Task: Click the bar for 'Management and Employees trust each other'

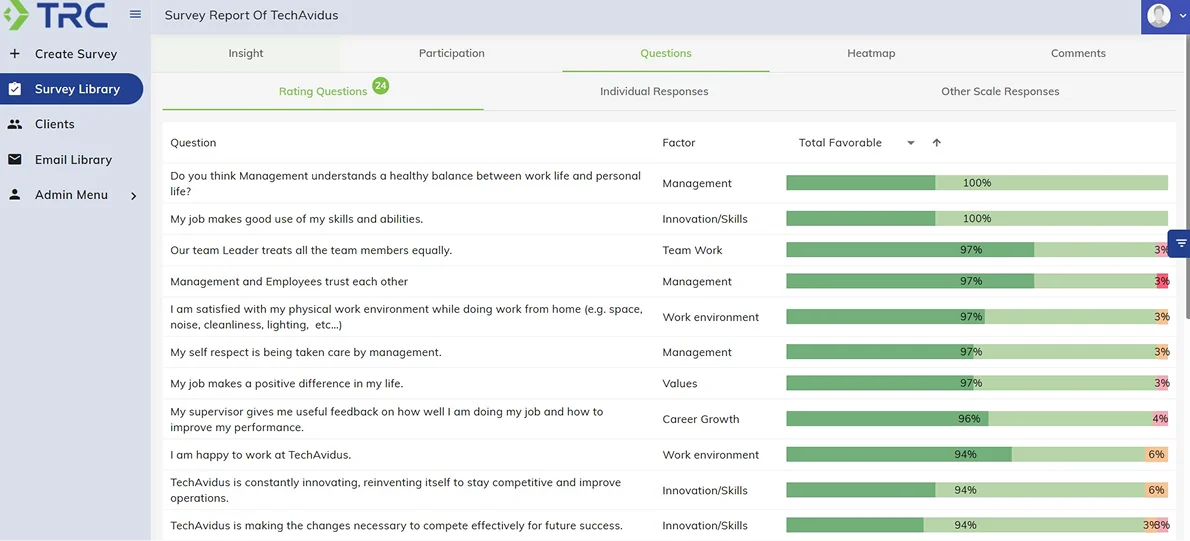Action: coord(977,281)
